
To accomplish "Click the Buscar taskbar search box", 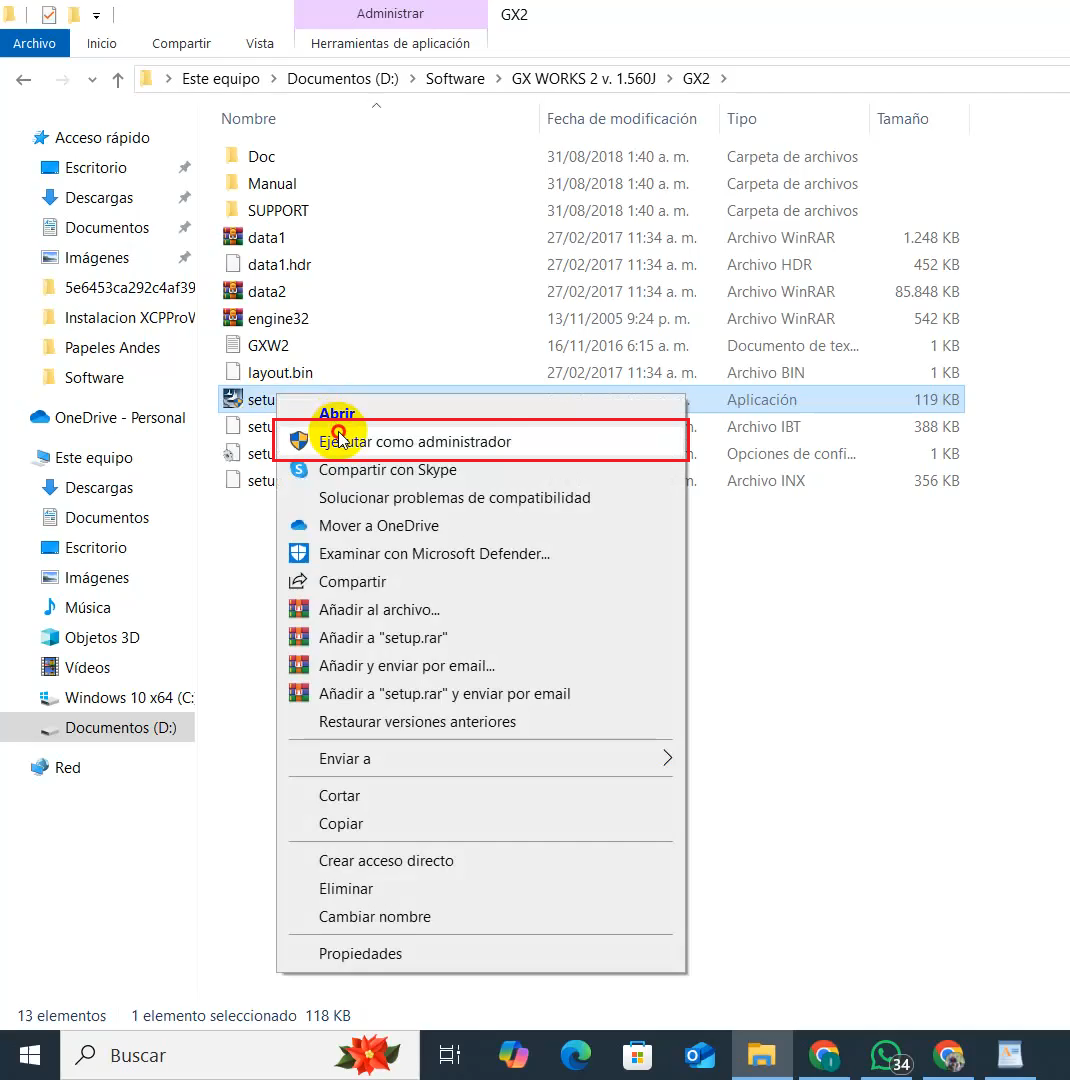I will coord(240,1055).
